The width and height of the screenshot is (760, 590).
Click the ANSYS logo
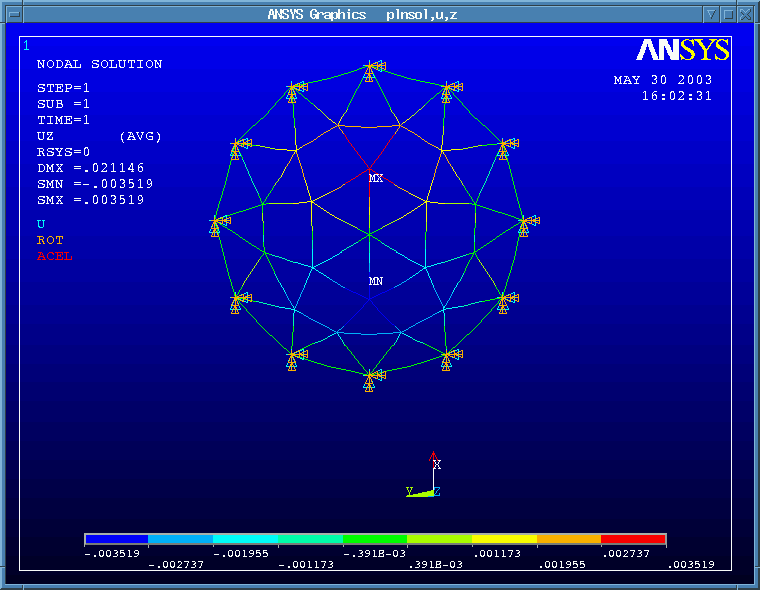coord(682,49)
